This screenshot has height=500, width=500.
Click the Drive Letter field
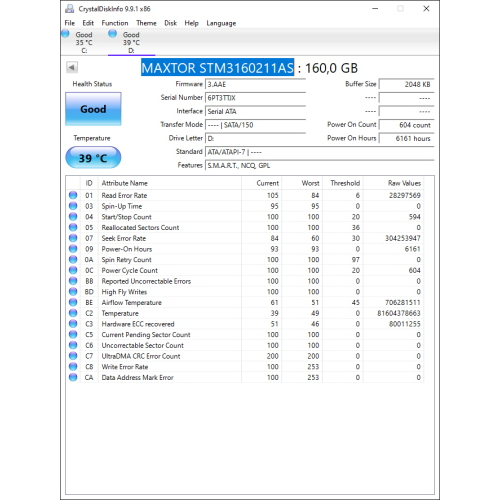[255, 138]
